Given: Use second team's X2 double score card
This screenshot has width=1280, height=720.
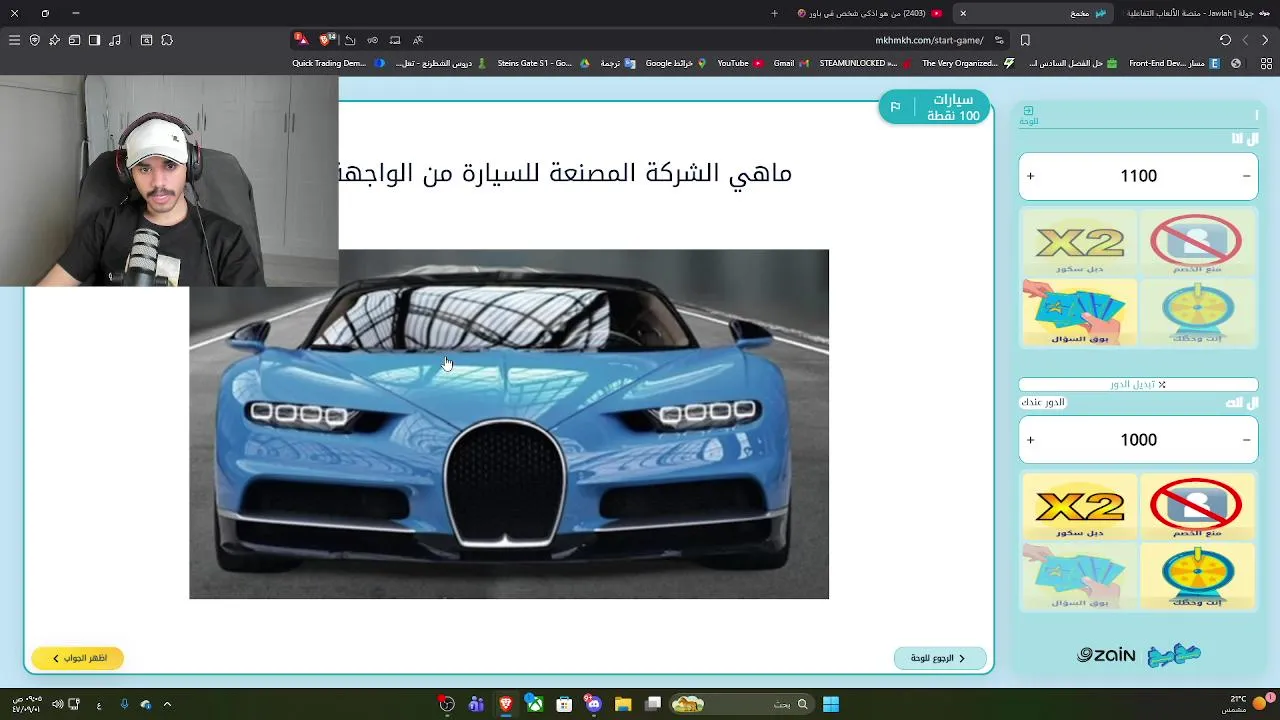Looking at the screenshot, I should coord(1079,507).
